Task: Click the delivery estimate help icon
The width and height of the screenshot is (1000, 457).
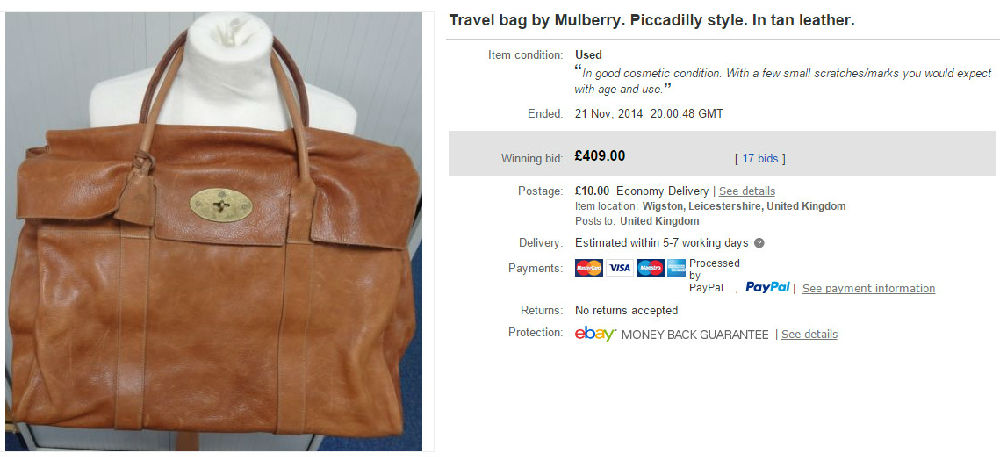Action: point(759,243)
